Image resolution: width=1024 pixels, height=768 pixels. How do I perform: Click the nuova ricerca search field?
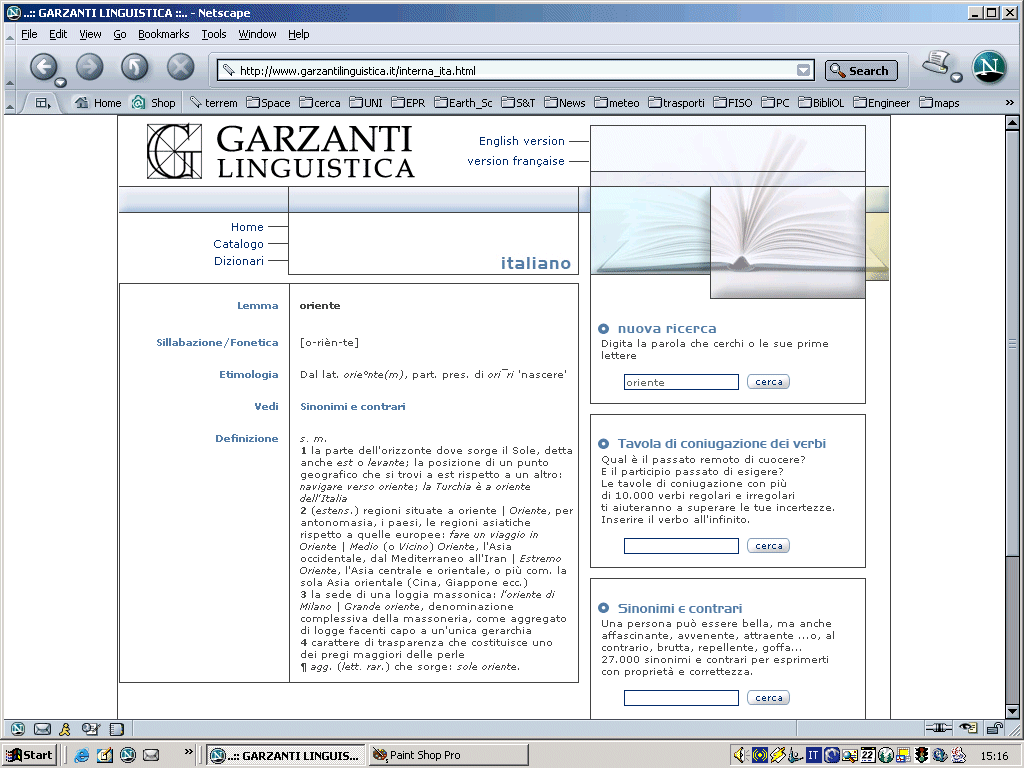(x=681, y=382)
